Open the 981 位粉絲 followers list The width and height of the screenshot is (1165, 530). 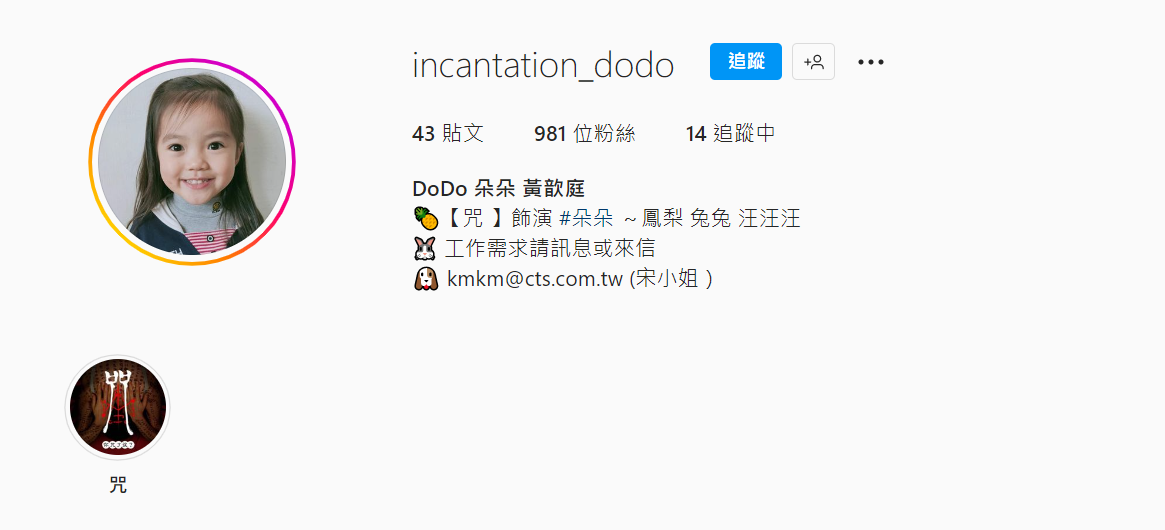click(x=585, y=134)
